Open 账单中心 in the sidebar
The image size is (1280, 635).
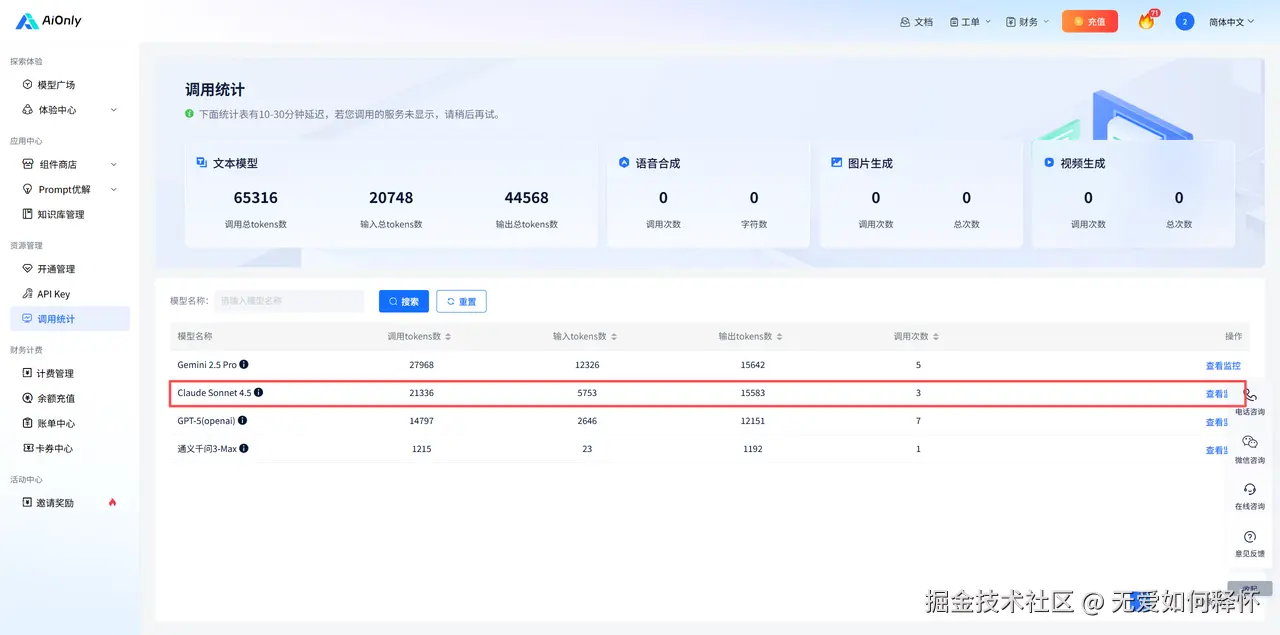49,423
